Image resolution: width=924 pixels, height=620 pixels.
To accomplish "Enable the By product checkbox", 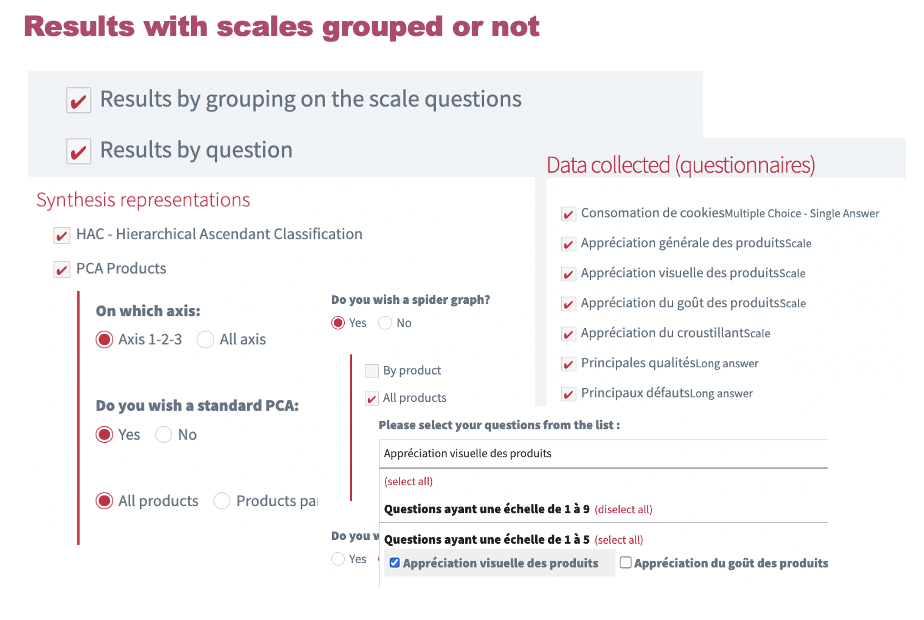I will point(372,371).
